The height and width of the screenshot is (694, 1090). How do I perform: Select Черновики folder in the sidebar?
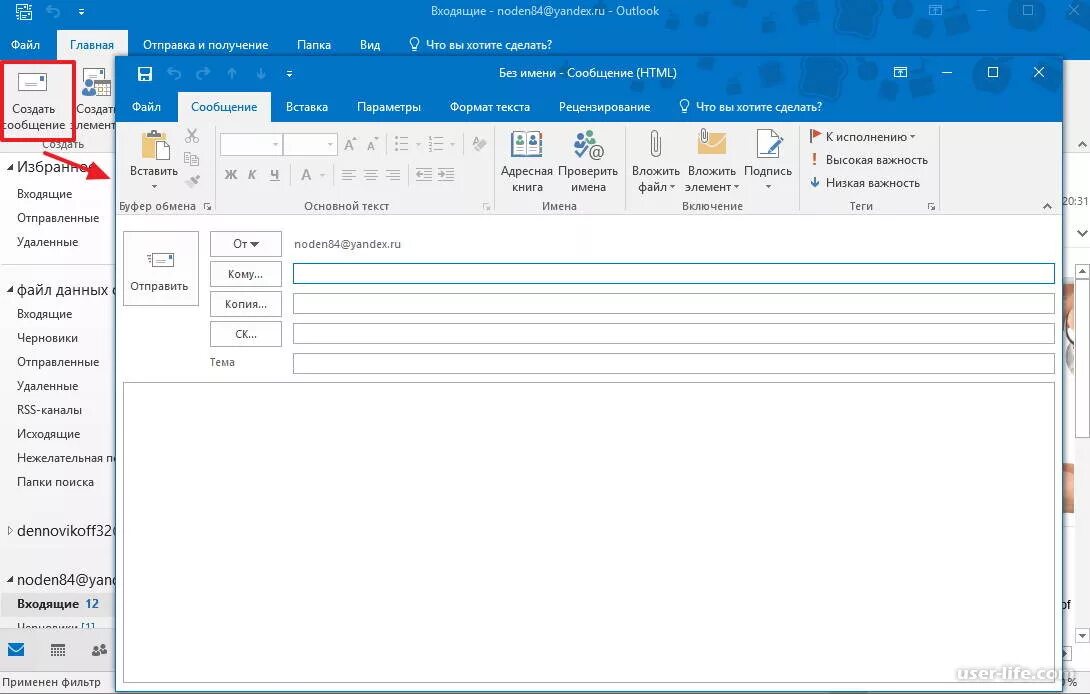(47, 338)
